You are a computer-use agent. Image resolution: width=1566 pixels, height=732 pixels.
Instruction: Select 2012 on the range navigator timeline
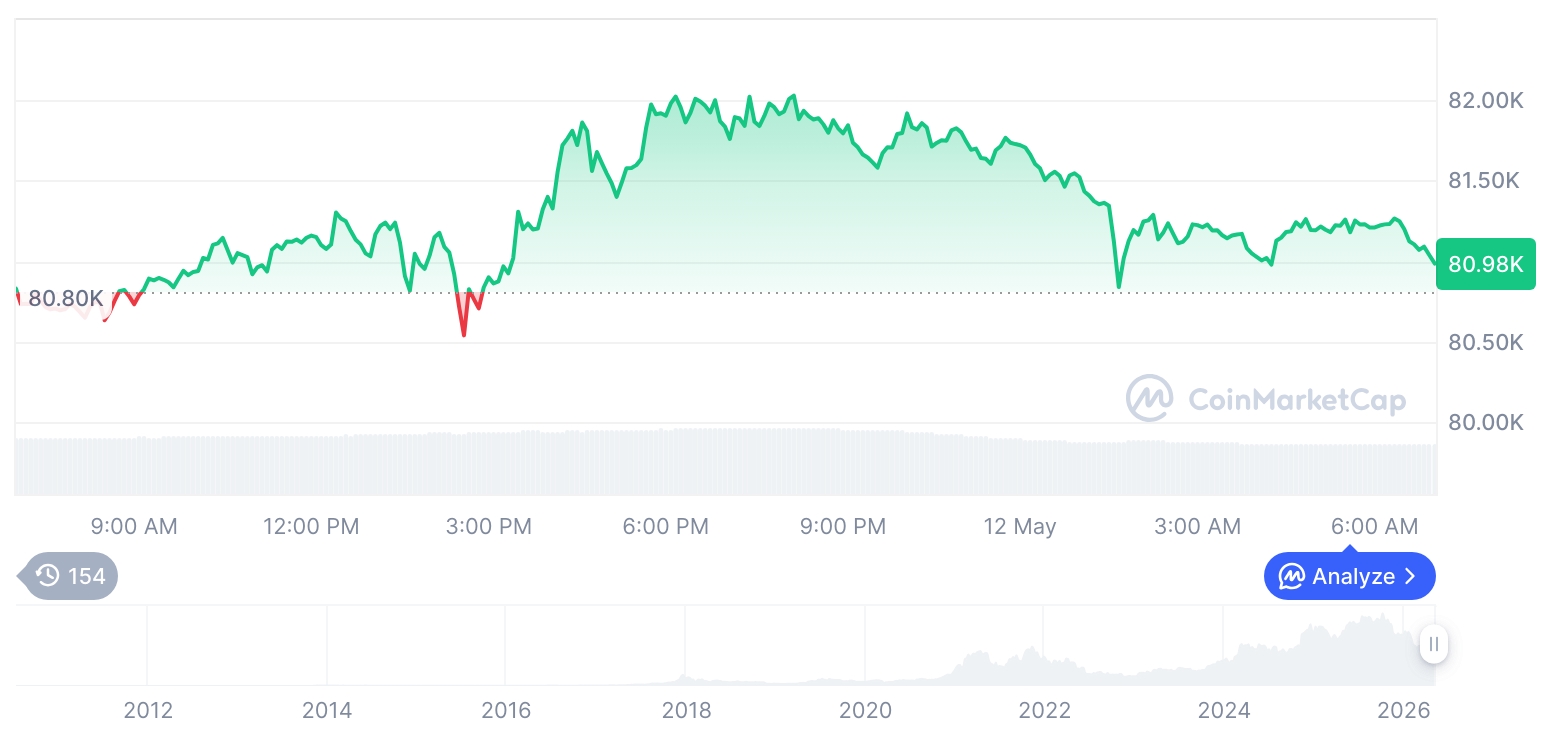(148, 710)
